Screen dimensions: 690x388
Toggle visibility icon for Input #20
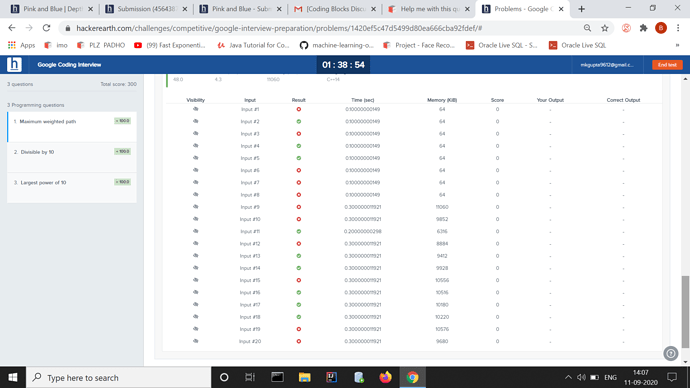pos(195,340)
